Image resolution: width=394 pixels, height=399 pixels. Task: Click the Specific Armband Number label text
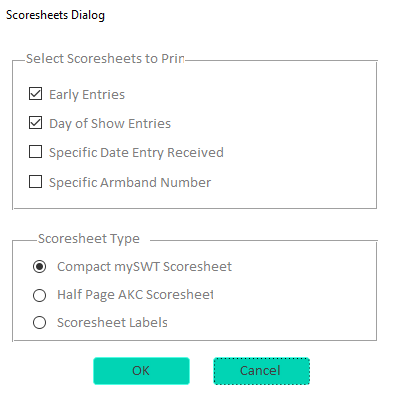pyautogui.click(x=130, y=183)
